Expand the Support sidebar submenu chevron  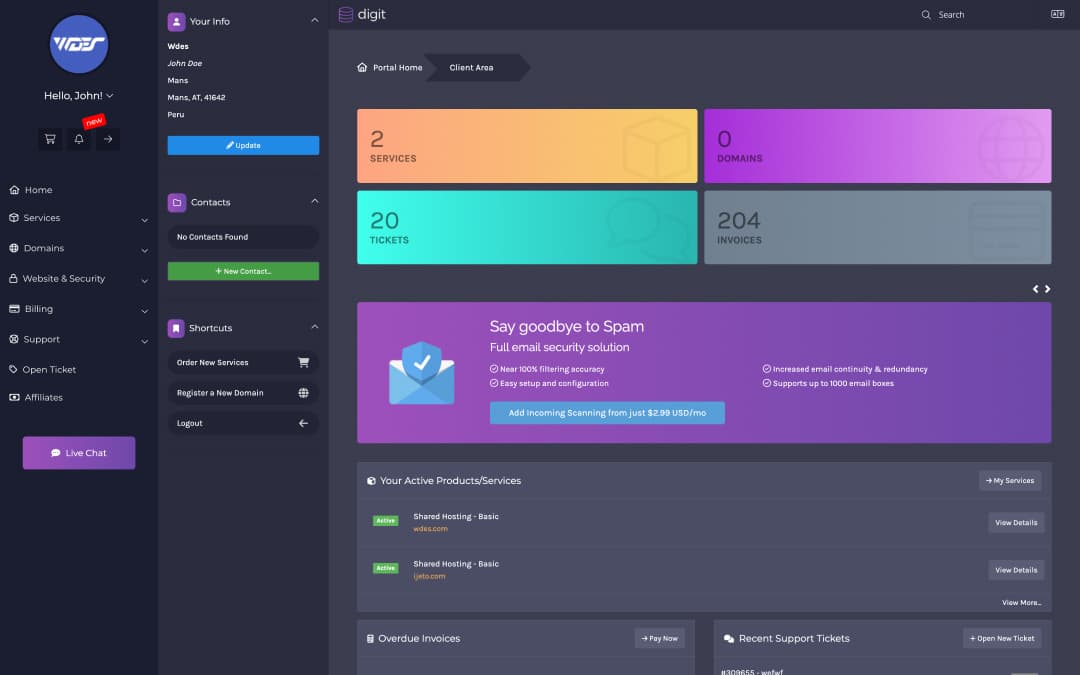[x=145, y=342]
